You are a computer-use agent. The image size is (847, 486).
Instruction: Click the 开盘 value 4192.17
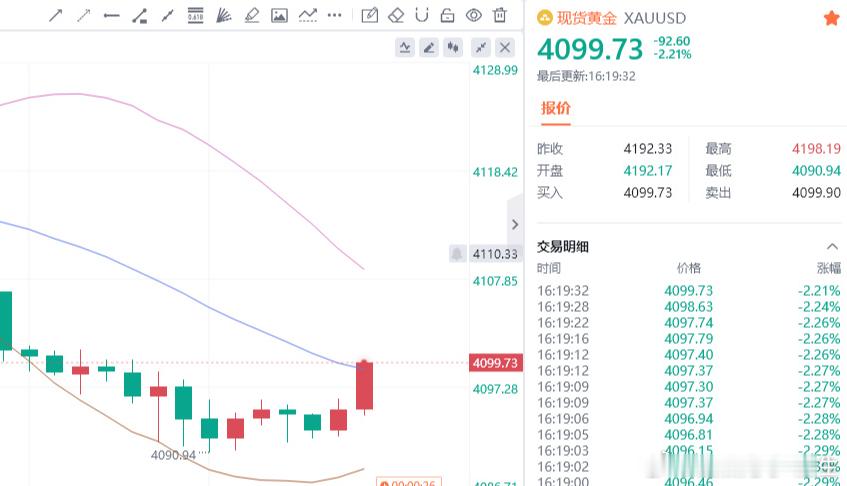[648, 171]
